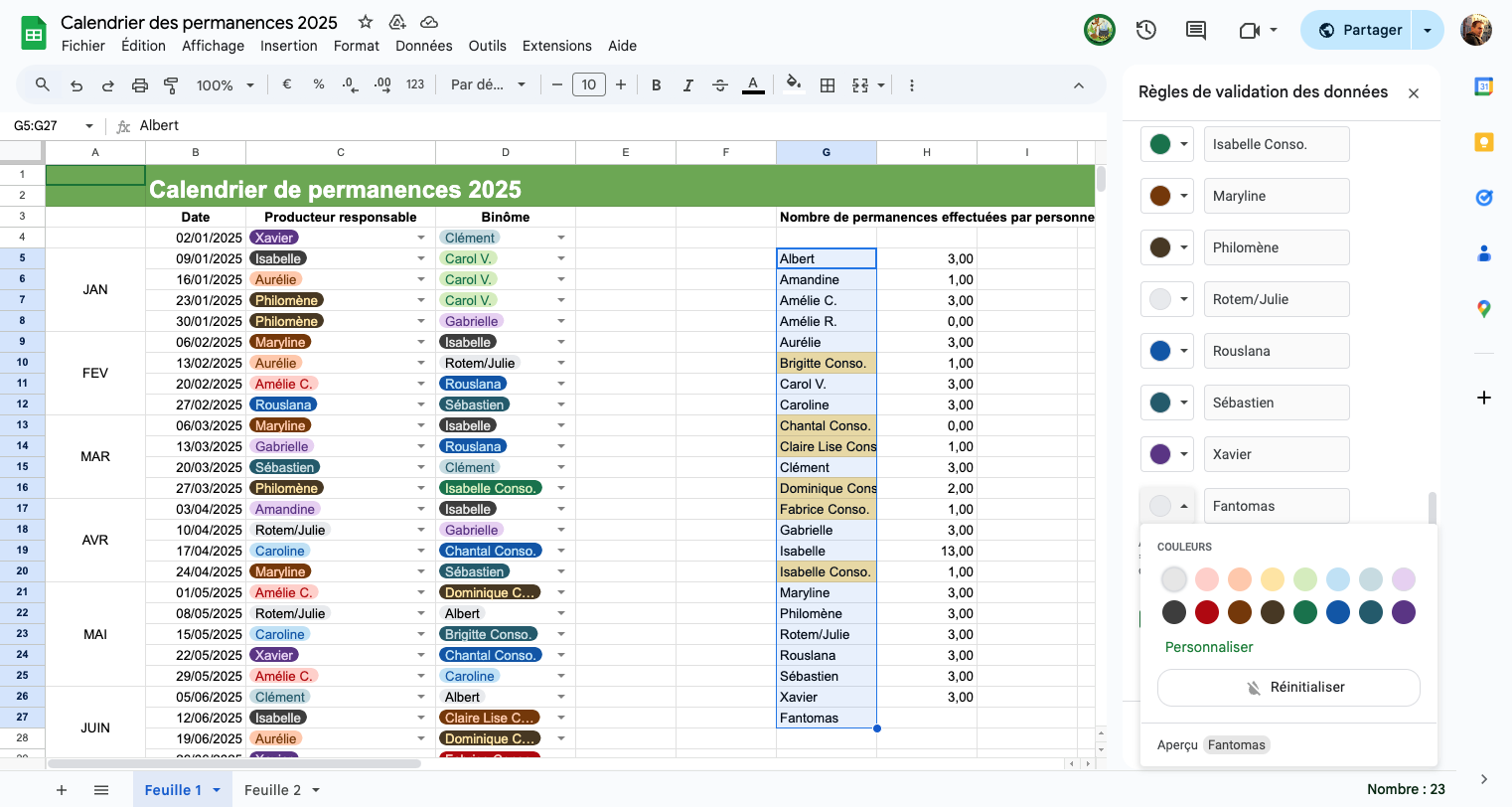Add a new sheet
Screen dimensions: 1512x807
click(x=62, y=790)
